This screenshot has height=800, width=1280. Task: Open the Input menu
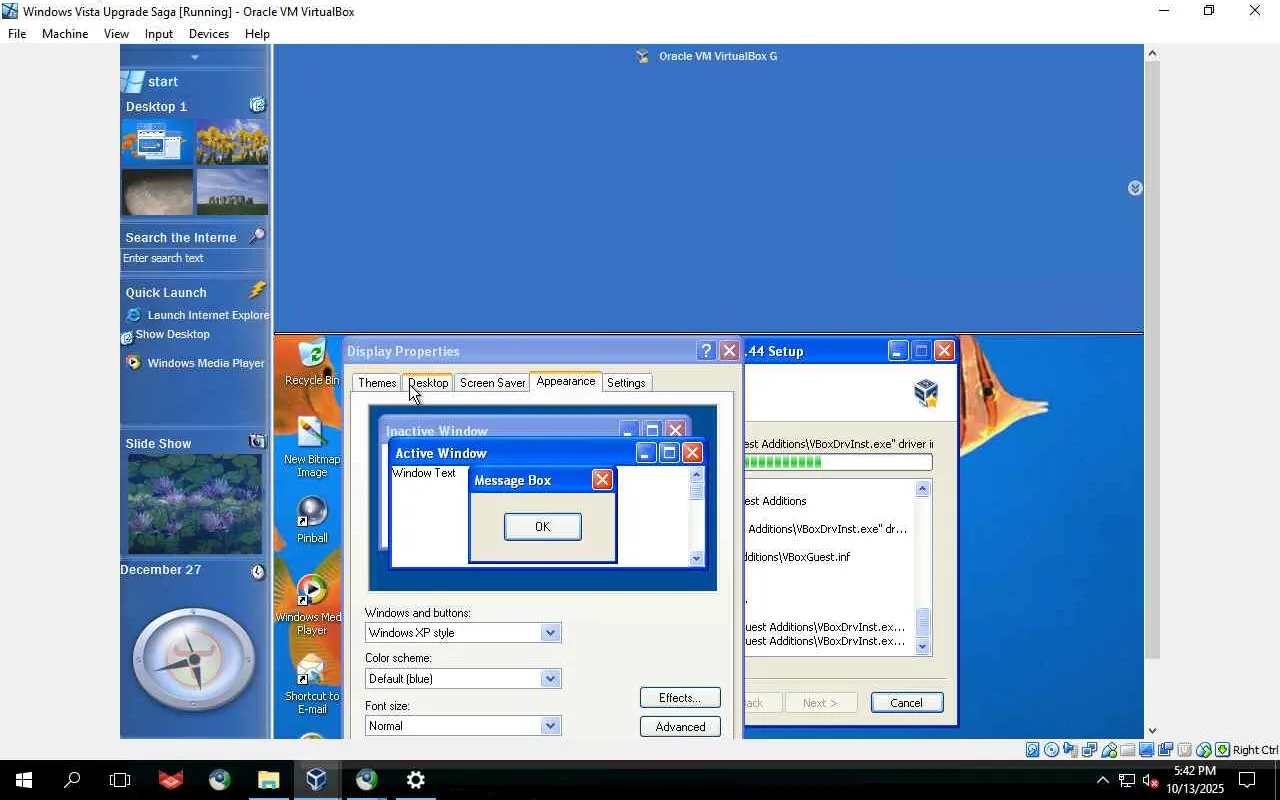[159, 34]
